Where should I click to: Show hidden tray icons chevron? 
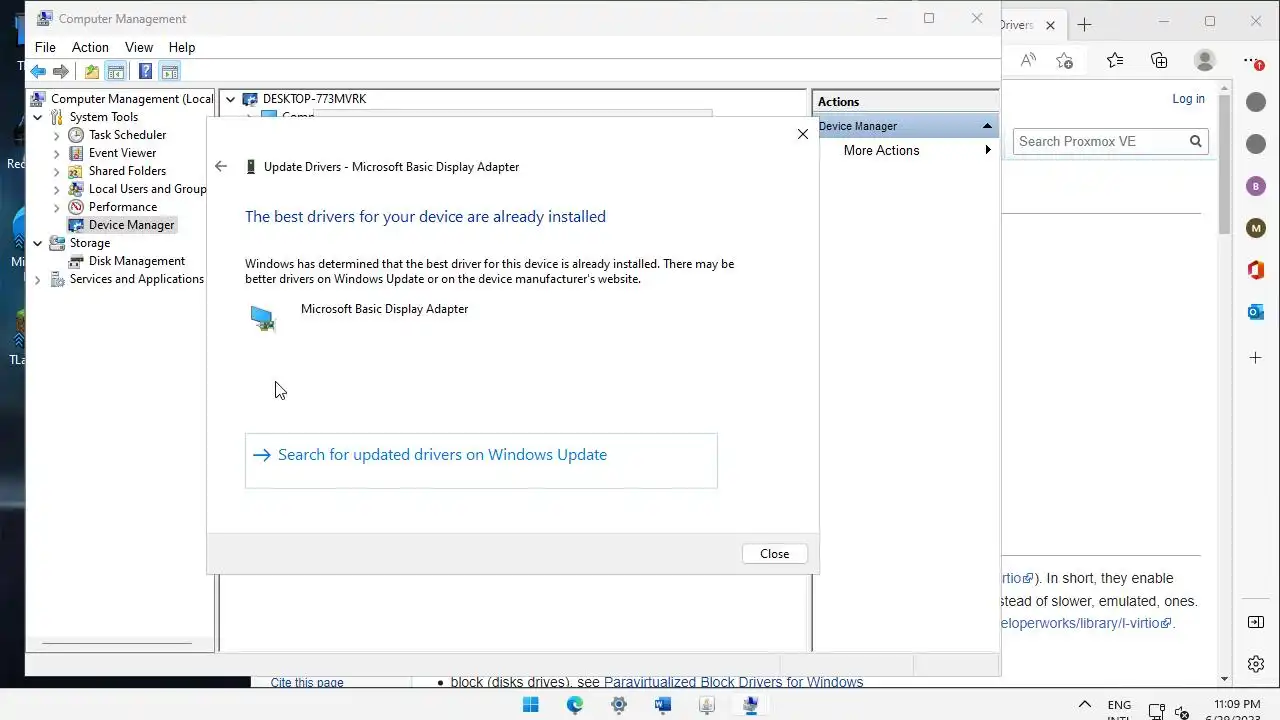[1084, 705]
